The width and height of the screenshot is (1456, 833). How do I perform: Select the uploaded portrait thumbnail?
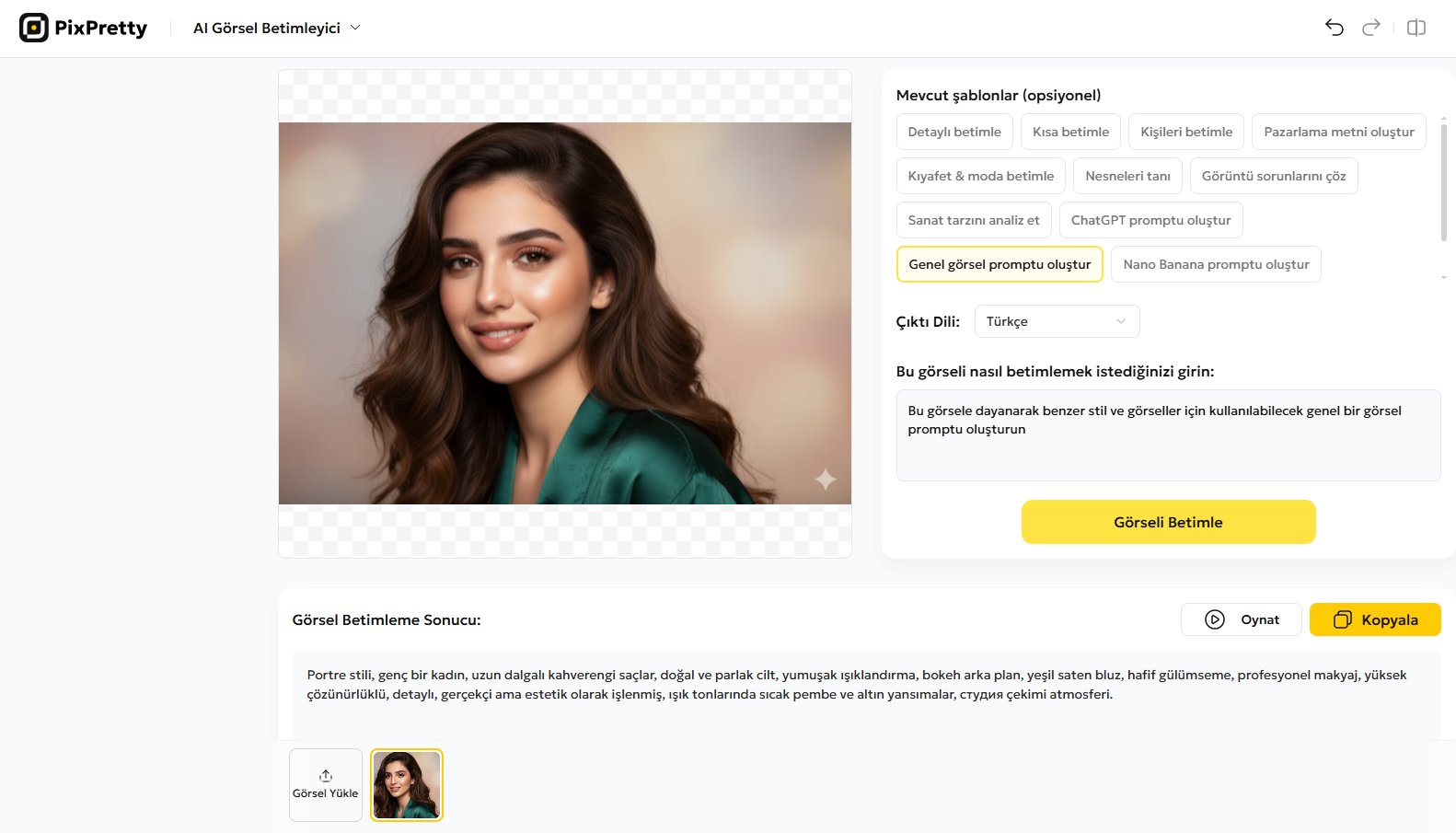(406, 784)
